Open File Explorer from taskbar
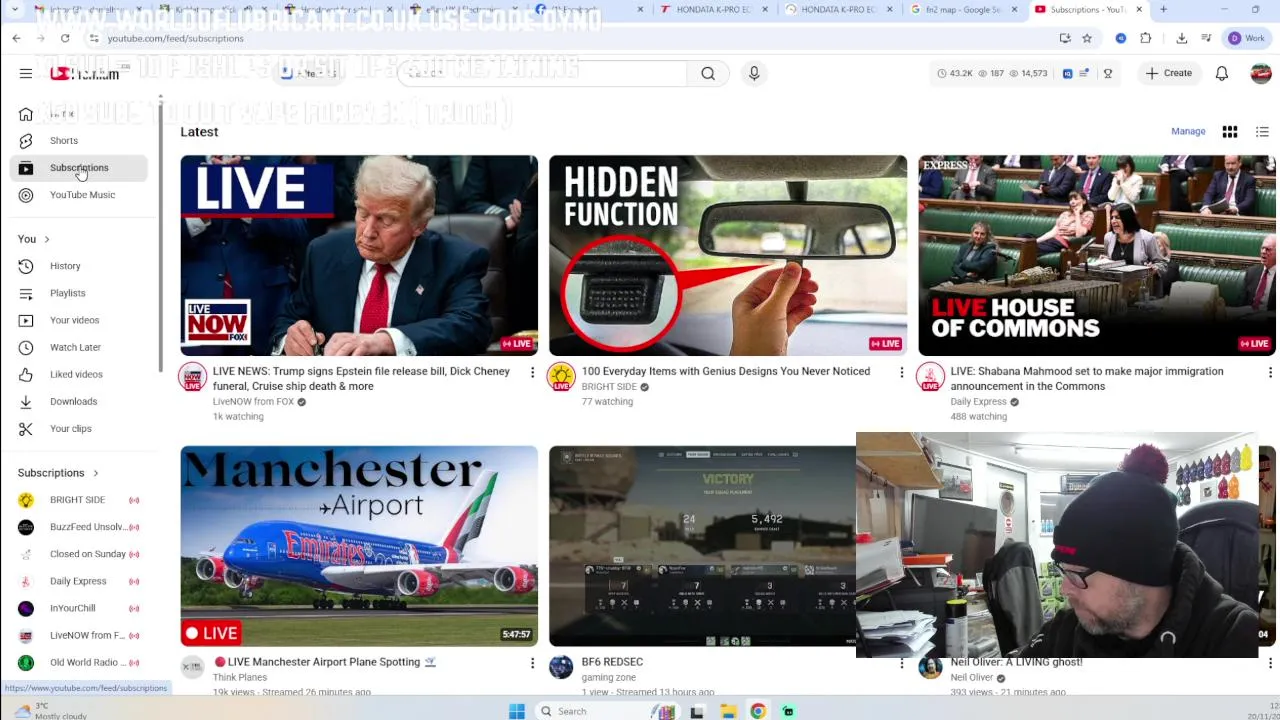This screenshot has height=720, width=1280. (728, 711)
